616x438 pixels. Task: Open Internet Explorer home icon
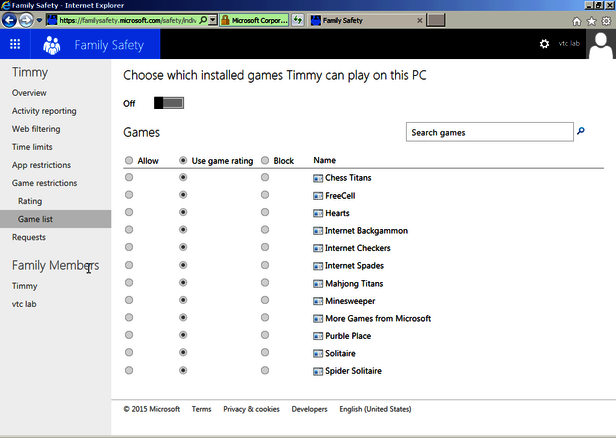[x=577, y=20]
